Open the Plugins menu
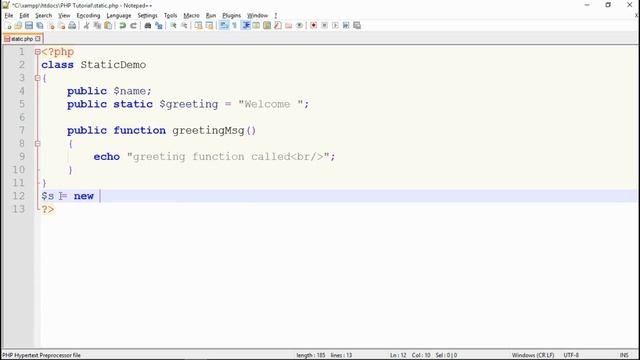The width and height of the screenshot is (640, 360). pos(231,16)
